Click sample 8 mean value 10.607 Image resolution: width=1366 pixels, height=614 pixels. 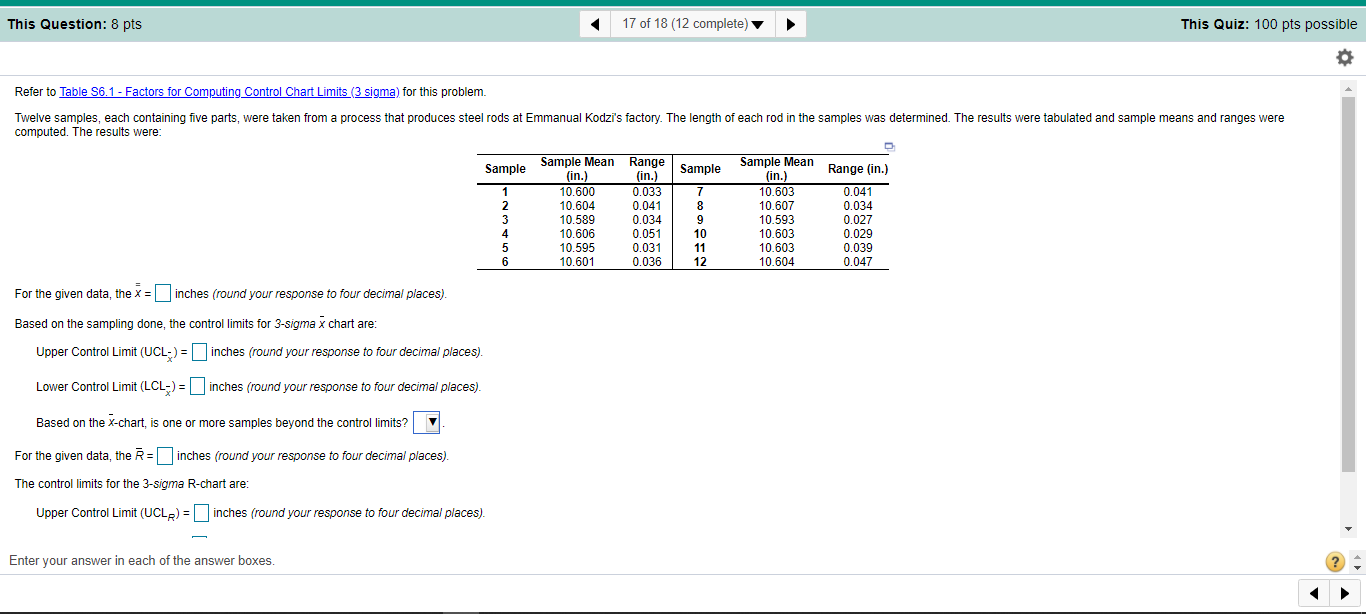(x=777, y=206)
